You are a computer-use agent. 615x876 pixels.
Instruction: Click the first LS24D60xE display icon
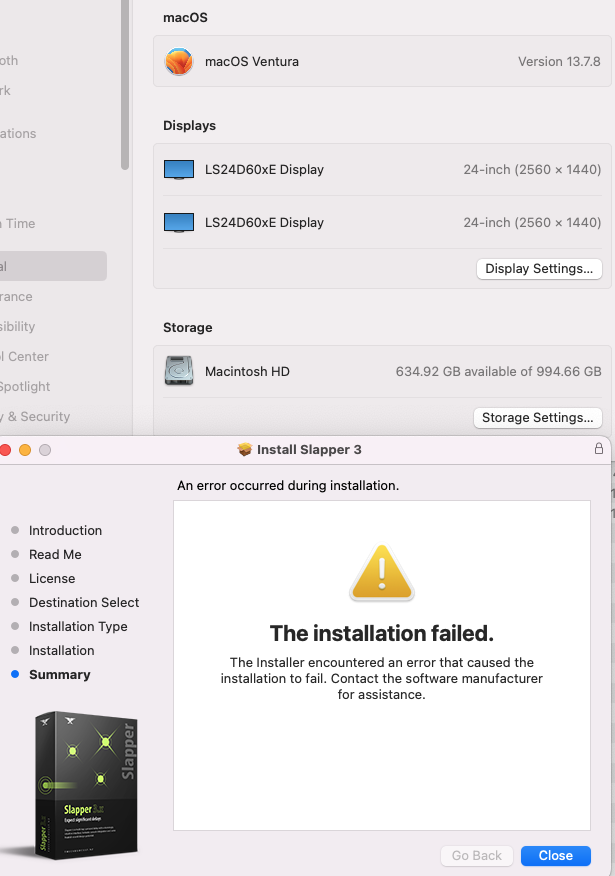179,170
